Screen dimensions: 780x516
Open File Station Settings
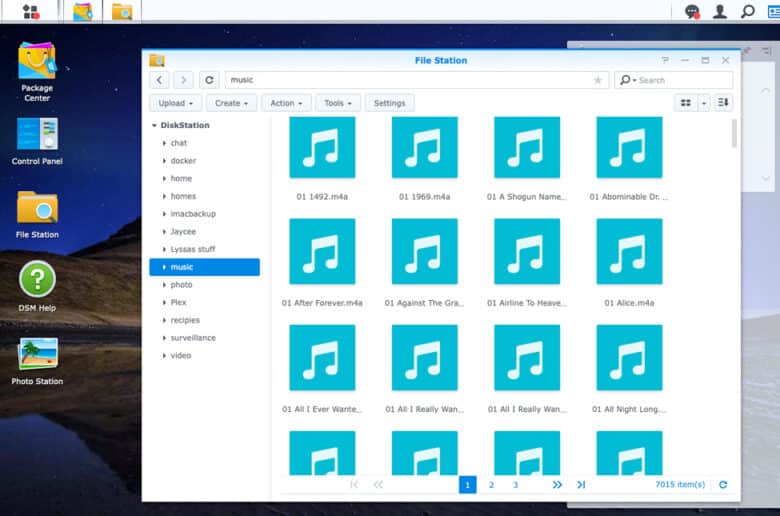pyautogui.click(x=390, y=103)
